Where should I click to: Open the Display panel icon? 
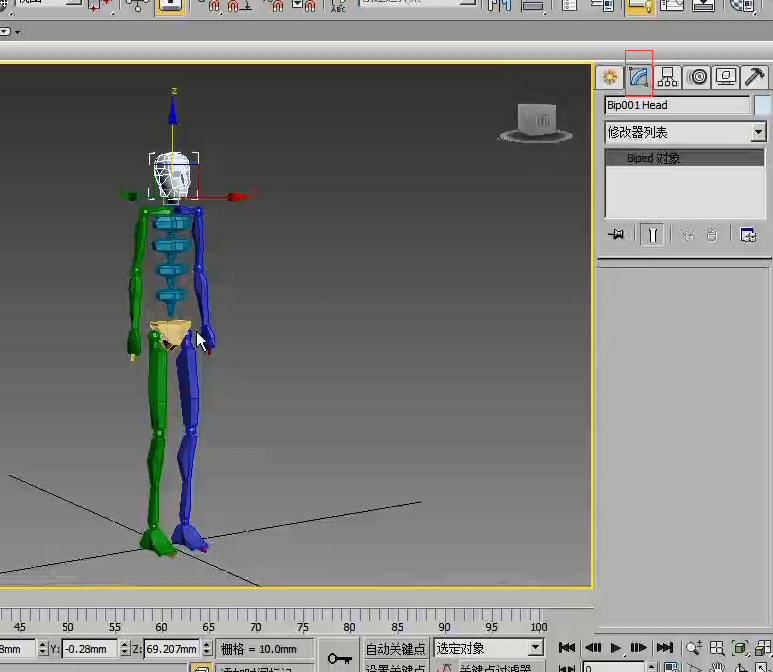pyautogui.click(x=727, y=78)
